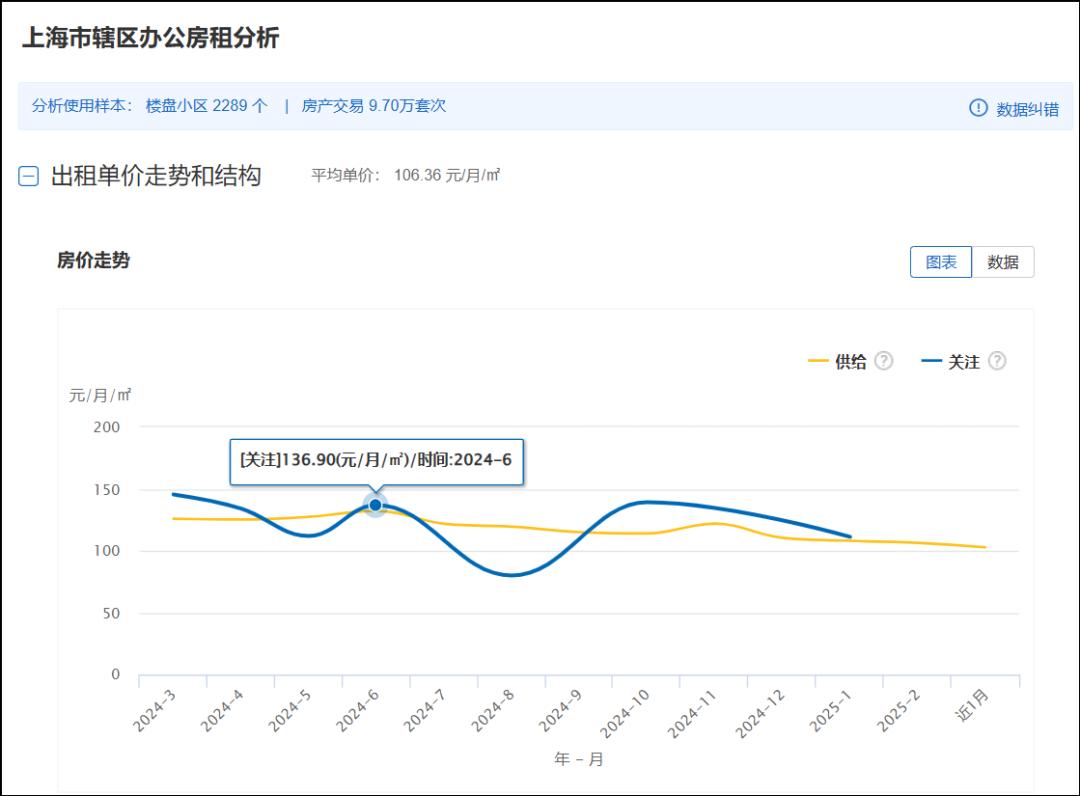Open the 数据纠错 link
This screenshot has width=1080, height=796.
[1028, 109]
